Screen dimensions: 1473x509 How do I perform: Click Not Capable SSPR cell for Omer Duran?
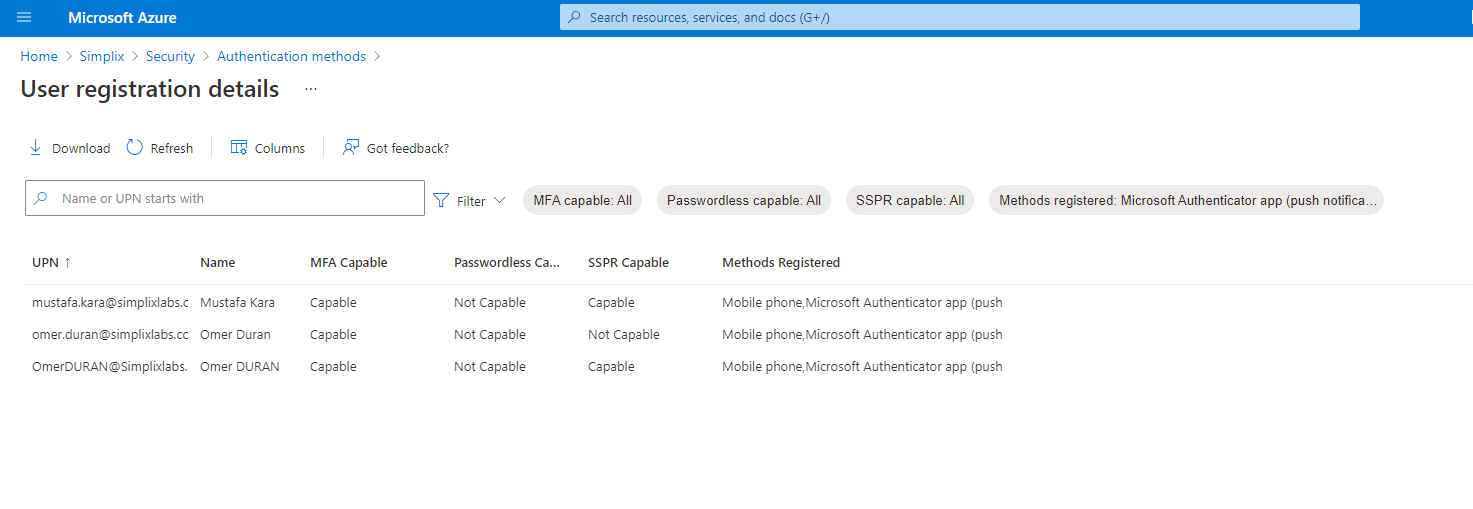click(624, 335)
